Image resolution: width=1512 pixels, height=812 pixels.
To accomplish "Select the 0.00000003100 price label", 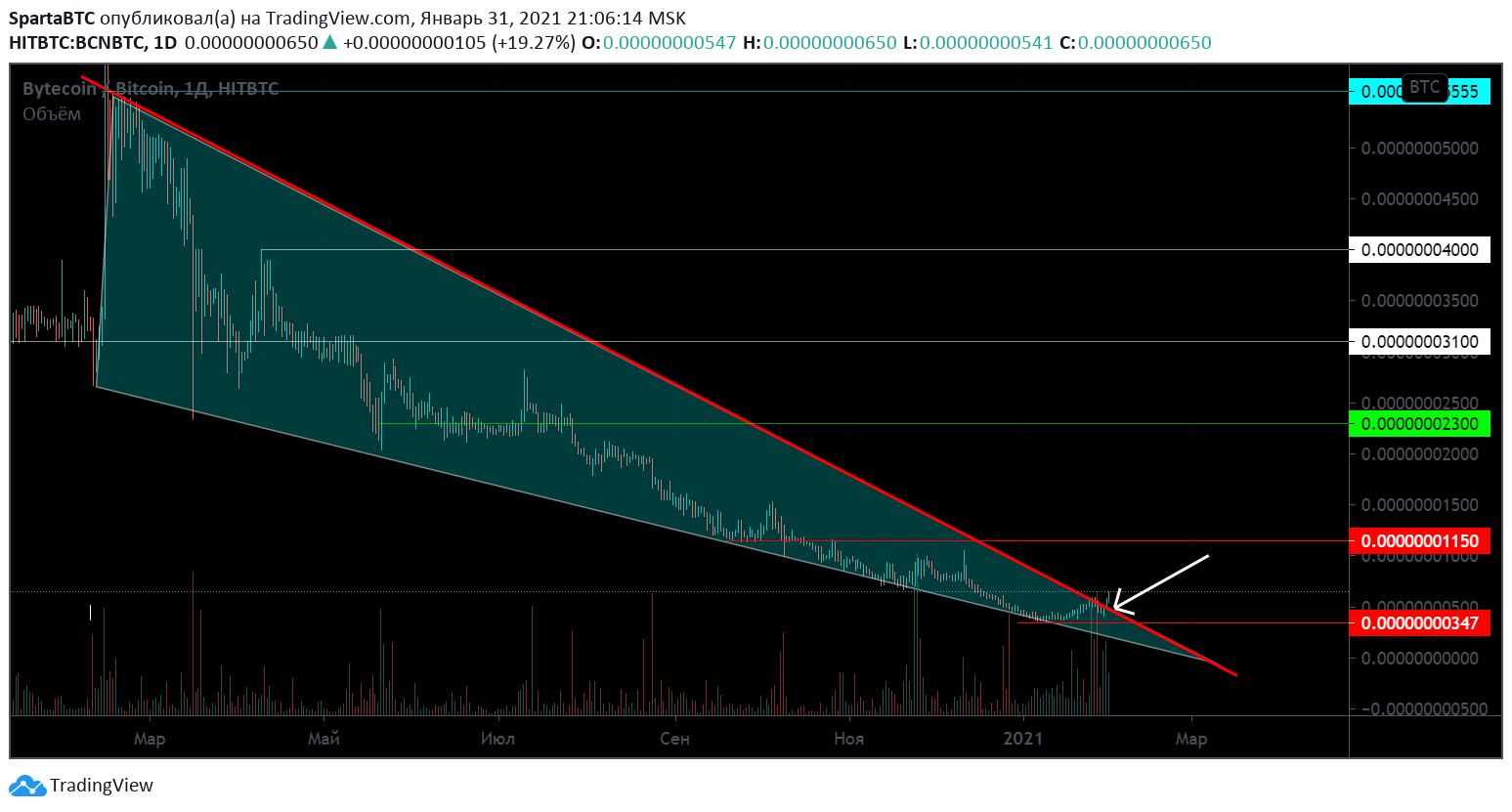I will [x=1420, y=341].
